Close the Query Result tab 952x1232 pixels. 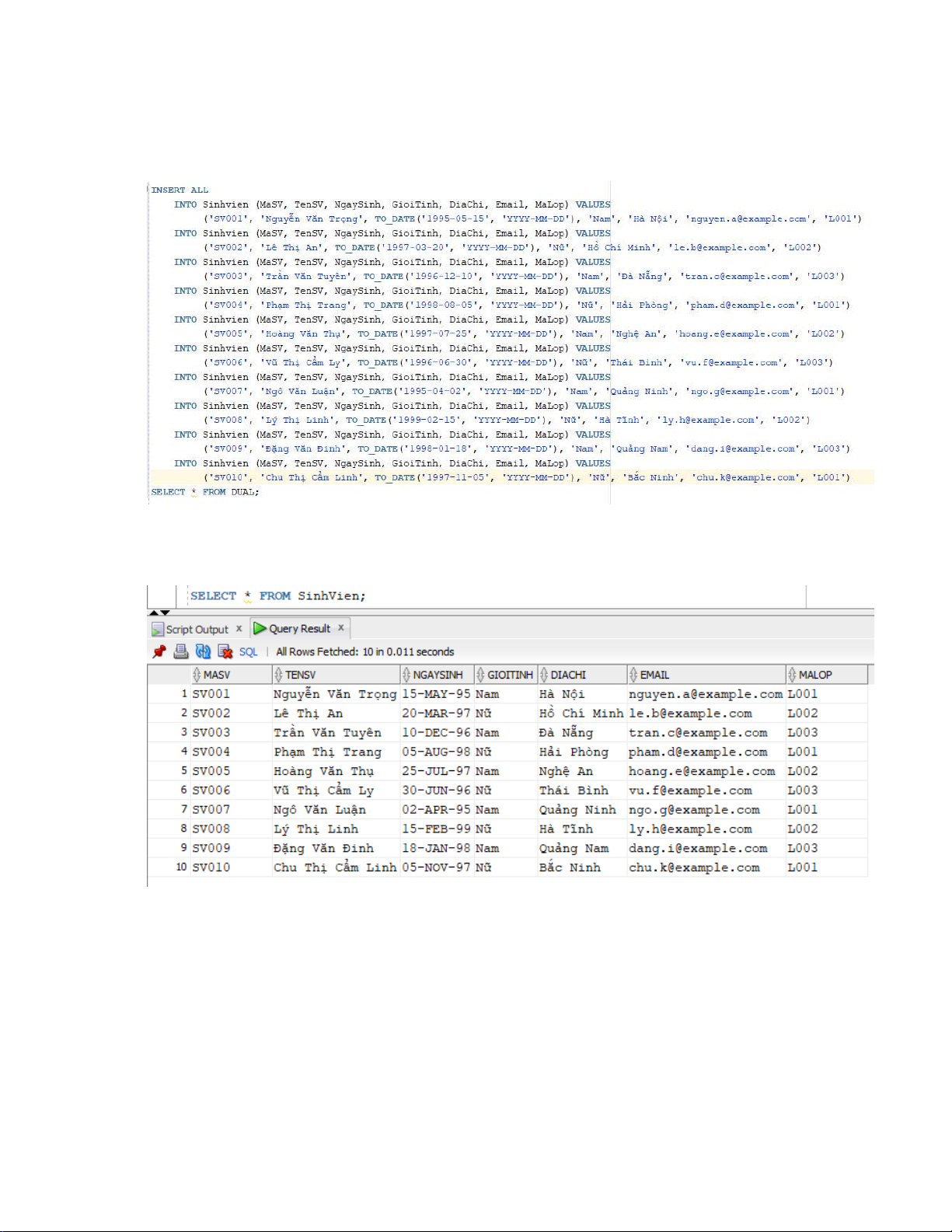click(340, 628)
